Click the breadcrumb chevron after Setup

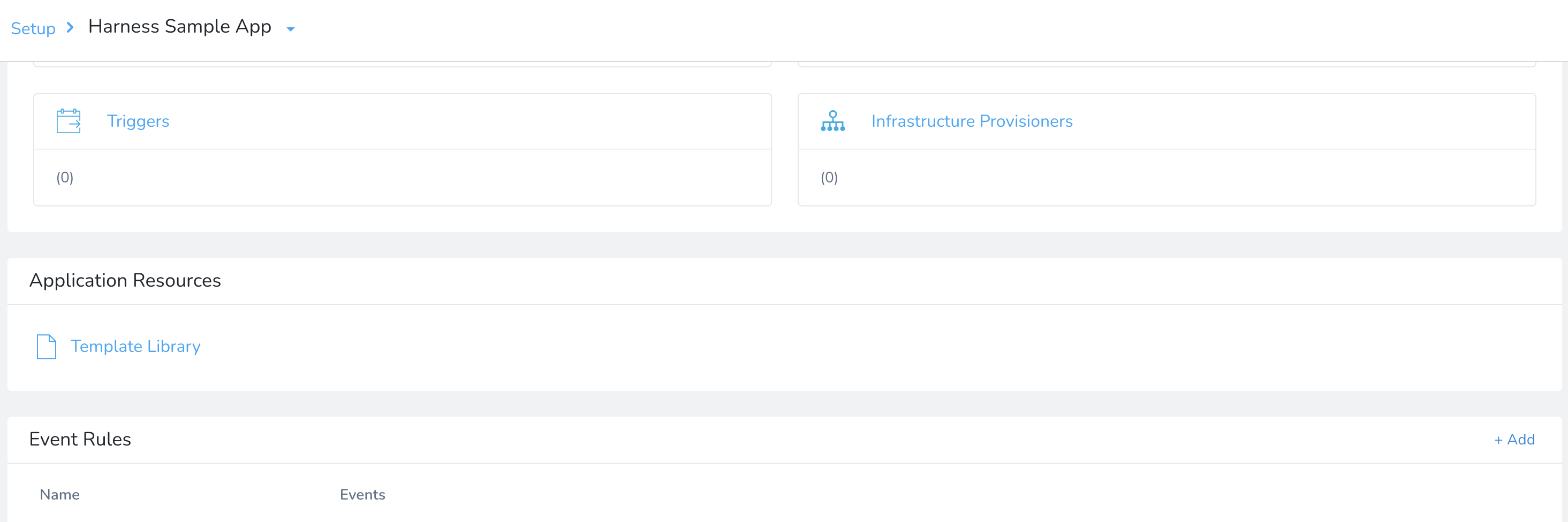coord(70,27)
